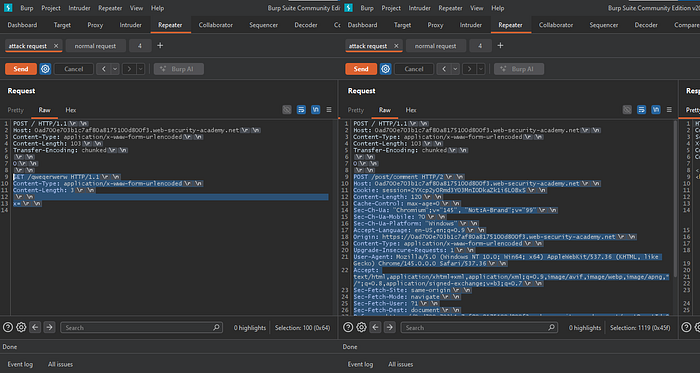Expand back-history dropdown arrow in right window
700x373 pixels.
click(455, 69)
